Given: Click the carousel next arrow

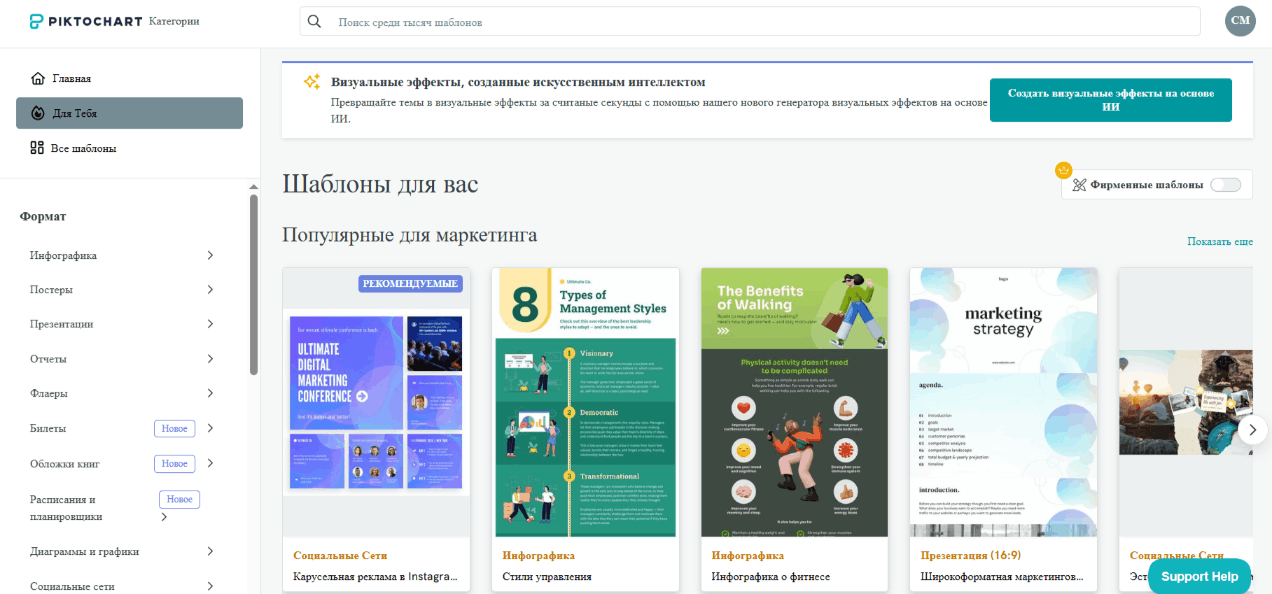Looking at the screenshot, I should tap(1253, 430).
